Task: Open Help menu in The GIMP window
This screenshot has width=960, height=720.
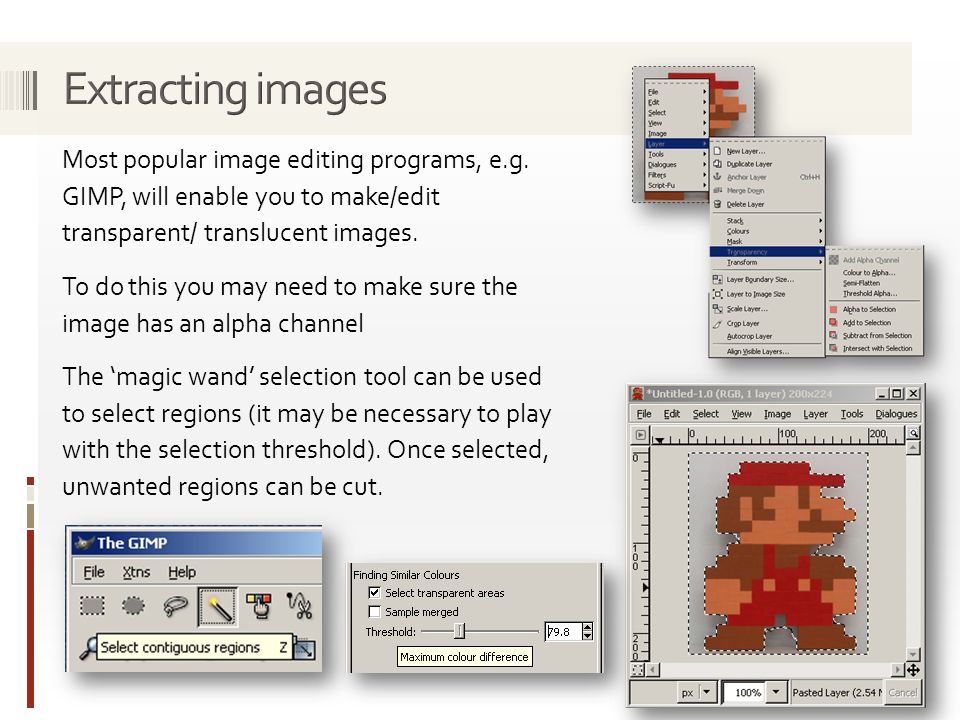Action: tap(182, 572)
